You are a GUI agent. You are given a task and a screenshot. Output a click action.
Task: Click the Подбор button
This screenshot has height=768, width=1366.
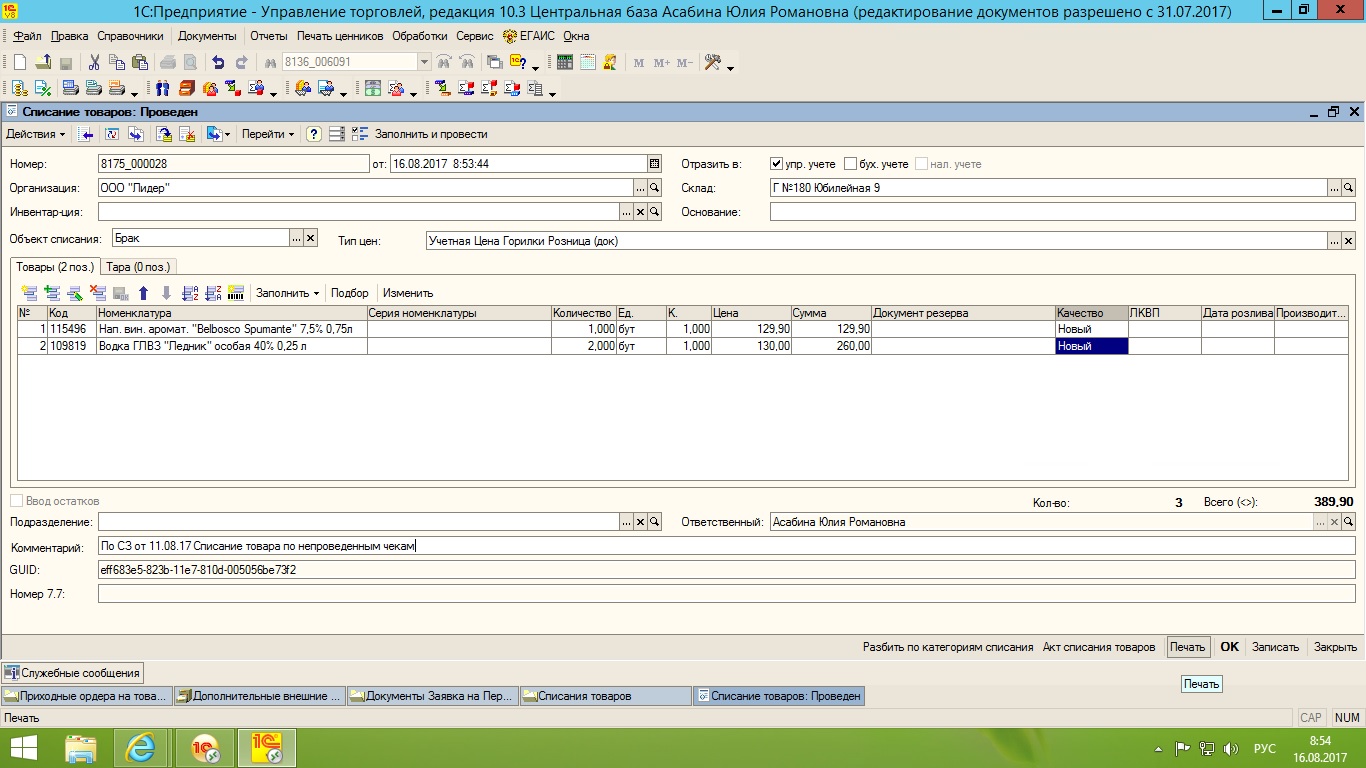350,293
